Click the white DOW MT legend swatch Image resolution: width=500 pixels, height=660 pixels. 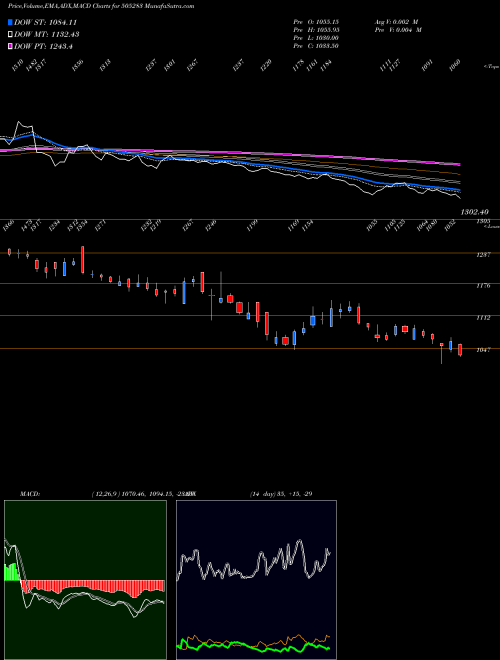coord(10,34)
